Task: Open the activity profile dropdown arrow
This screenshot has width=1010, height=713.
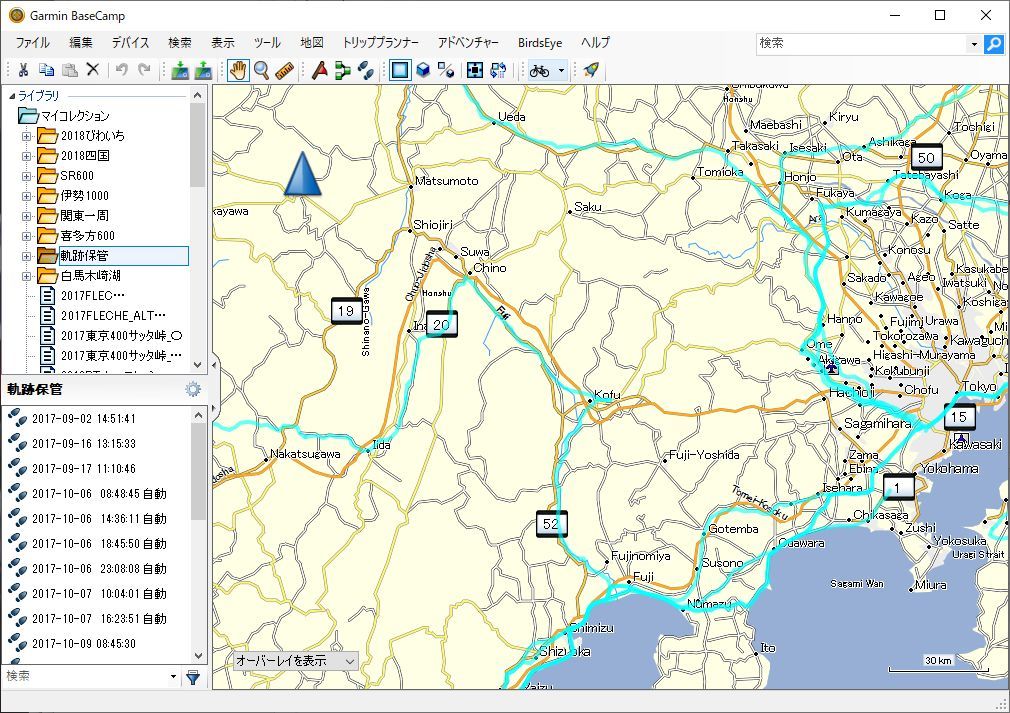Action: (x=562, y=70)
